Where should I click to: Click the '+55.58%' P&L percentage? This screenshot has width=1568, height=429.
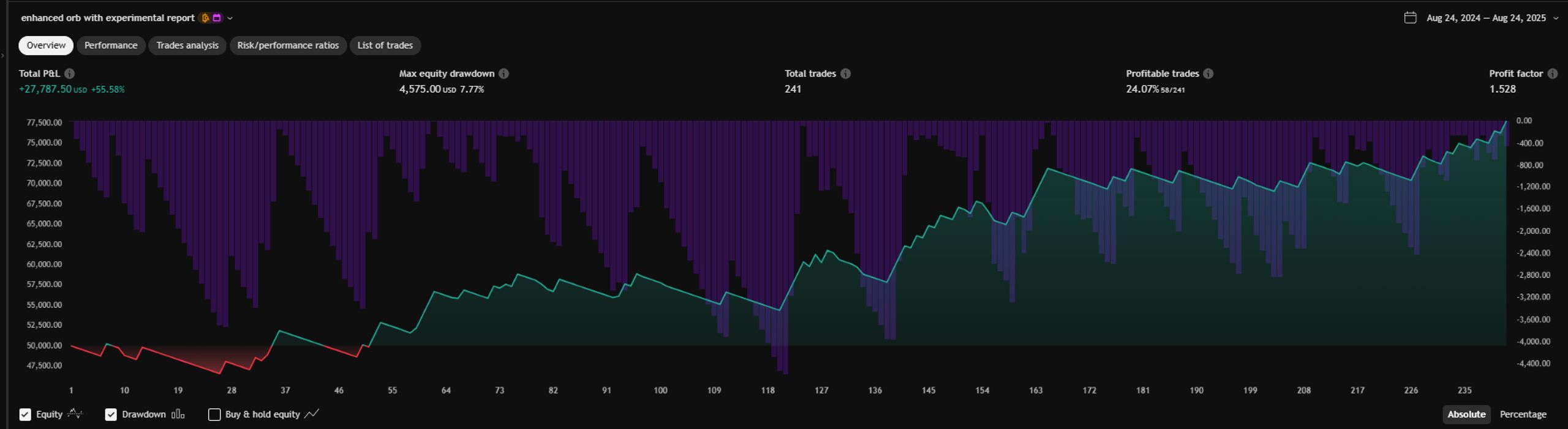pos(108,89)
